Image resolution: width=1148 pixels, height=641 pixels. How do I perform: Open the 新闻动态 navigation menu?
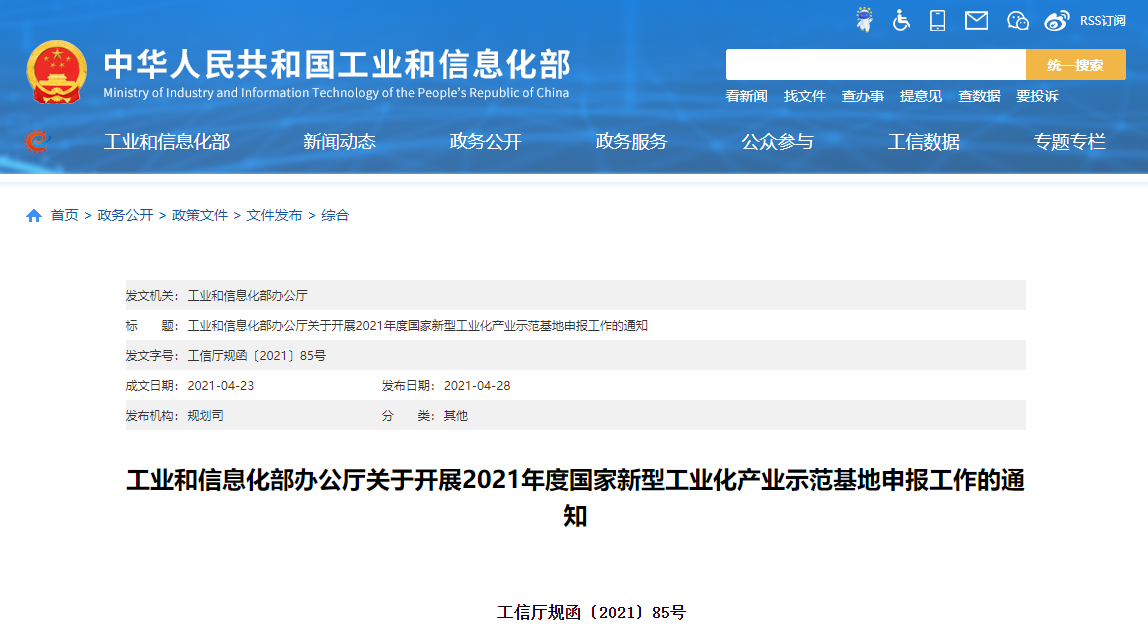(339, 142)
